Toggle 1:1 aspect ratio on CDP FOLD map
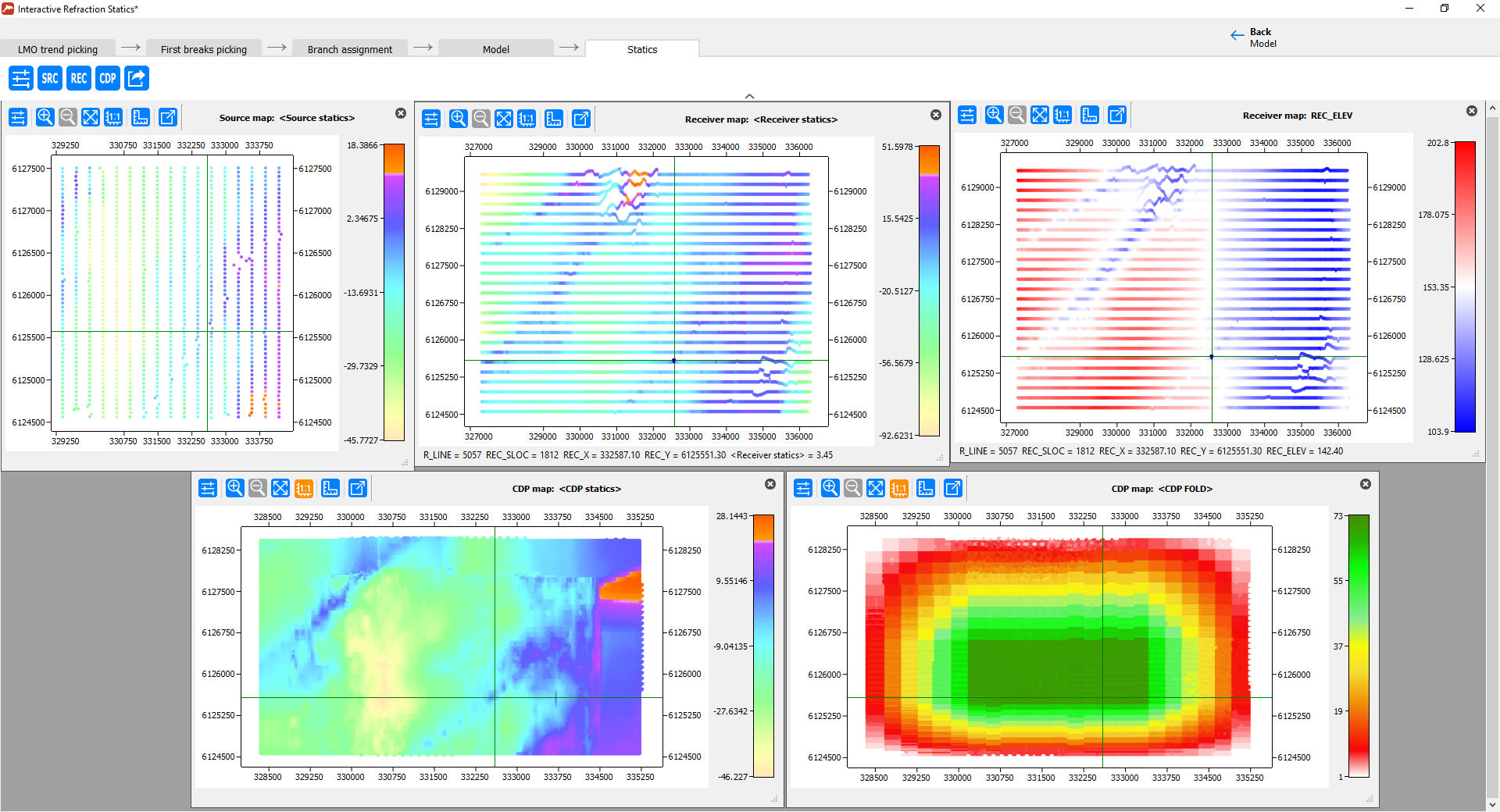 (898, 488)
